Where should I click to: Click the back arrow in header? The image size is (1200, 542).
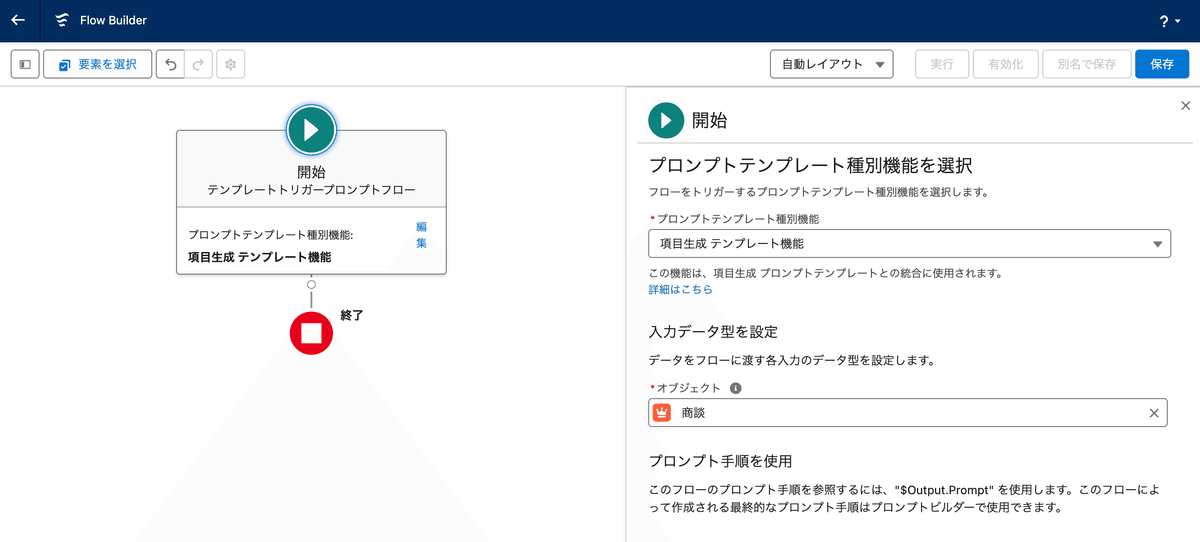pos(18,20)
